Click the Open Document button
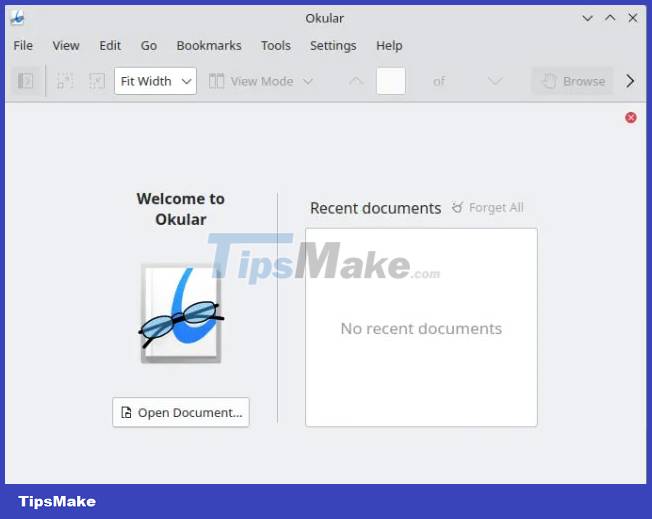 click(181, 412)
